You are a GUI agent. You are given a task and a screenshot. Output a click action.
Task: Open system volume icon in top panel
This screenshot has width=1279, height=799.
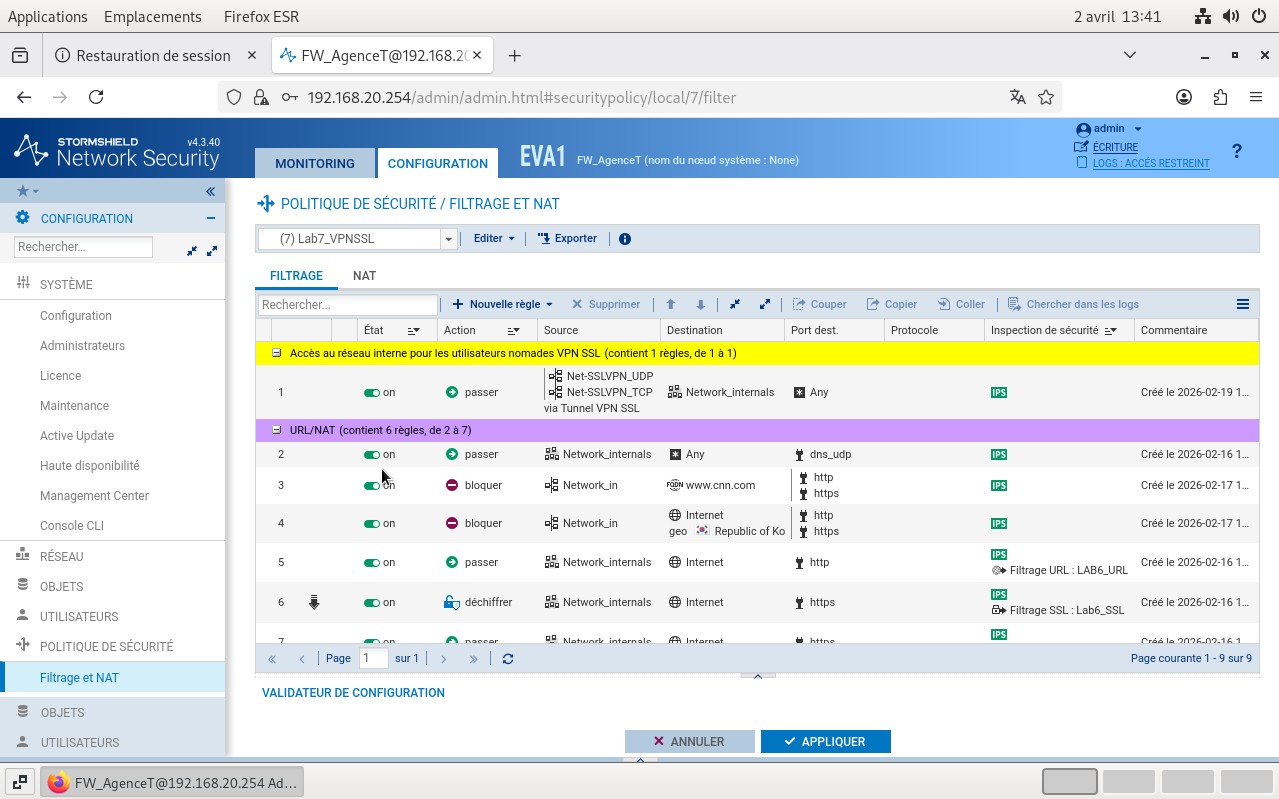pos(1230,17)
